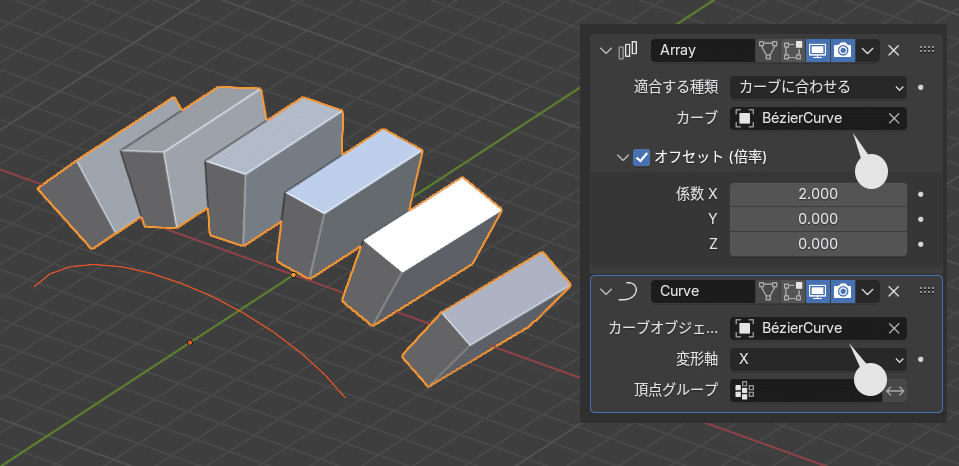Collapse the Array modifier panel
The image size is (959, 466).
[605, 50]
